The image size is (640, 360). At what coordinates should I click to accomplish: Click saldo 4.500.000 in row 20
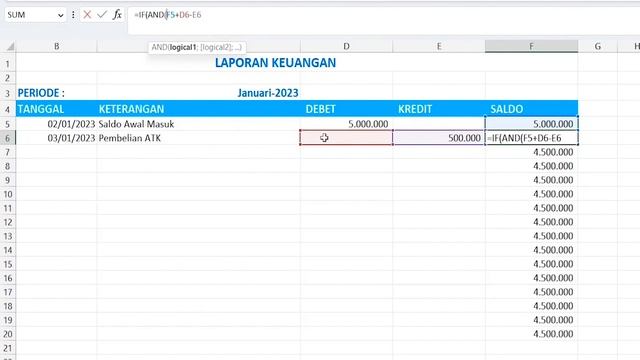553,334
